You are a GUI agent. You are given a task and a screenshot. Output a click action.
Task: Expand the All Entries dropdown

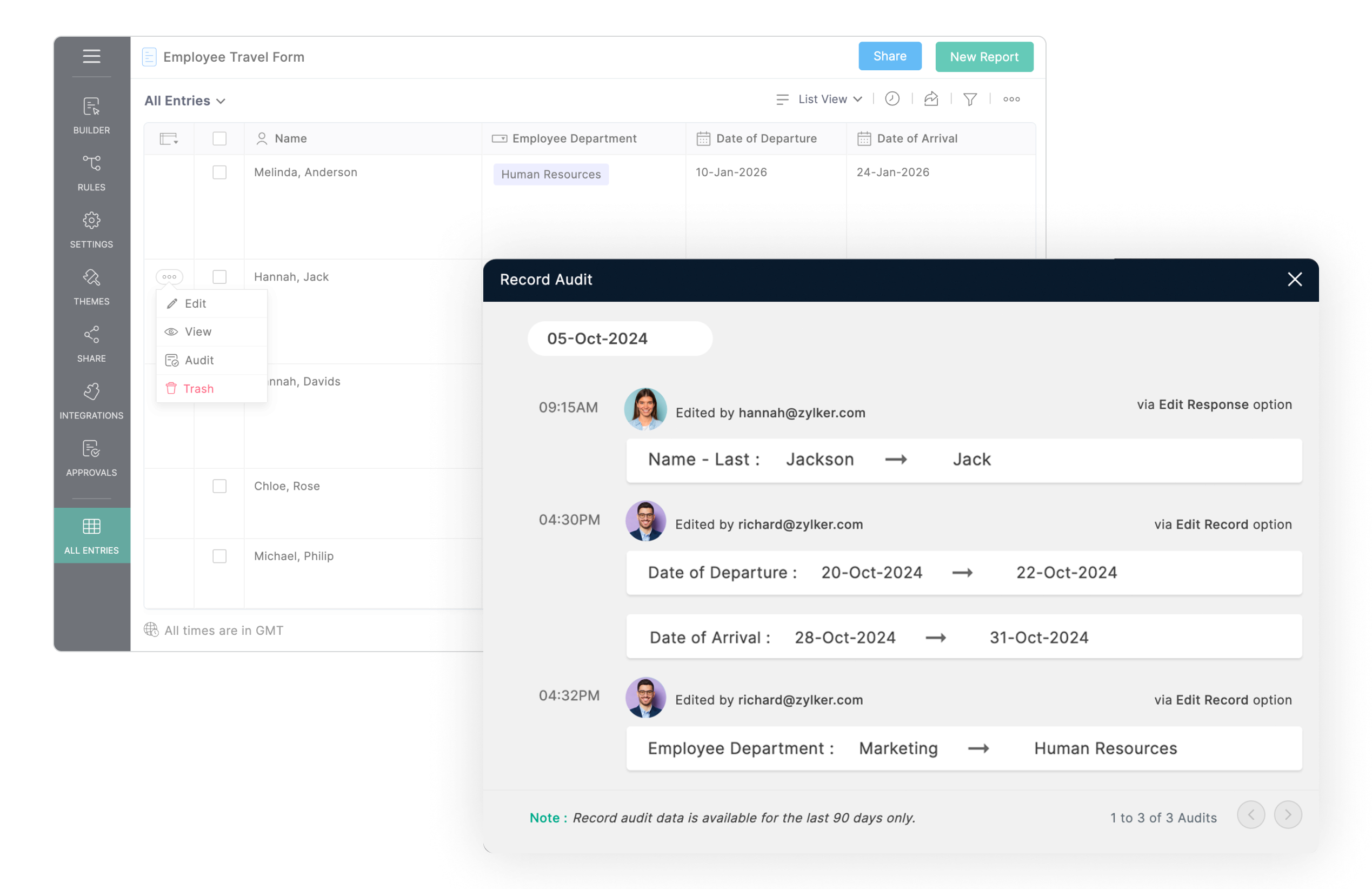pos(184,101)
